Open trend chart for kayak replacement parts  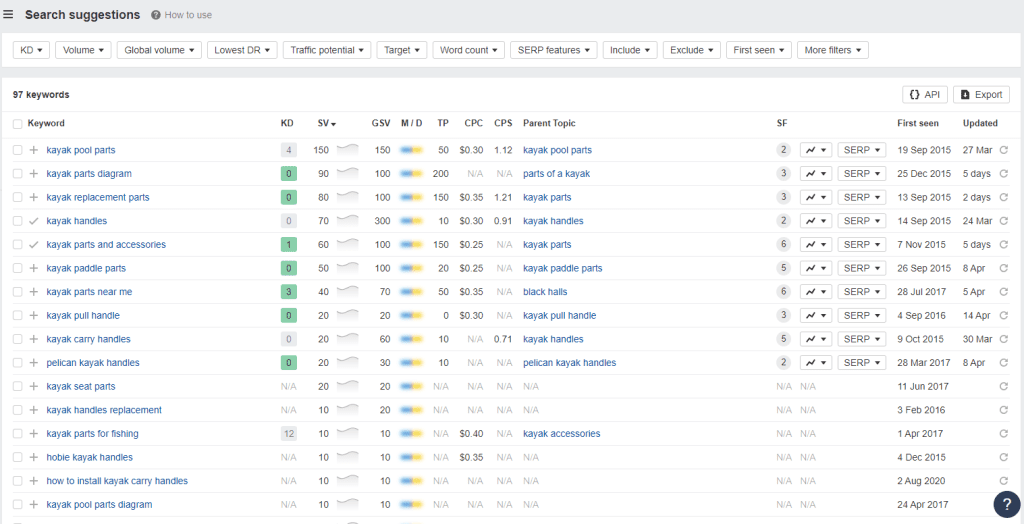click(816, 197)
